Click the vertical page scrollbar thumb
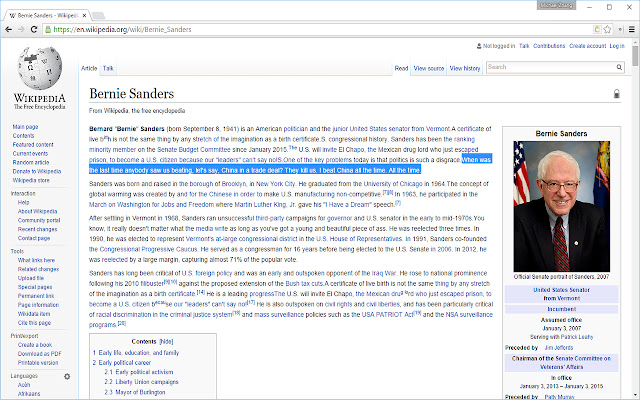The height and width of the screenshot is (400, 640). click(x=635, y=56)
